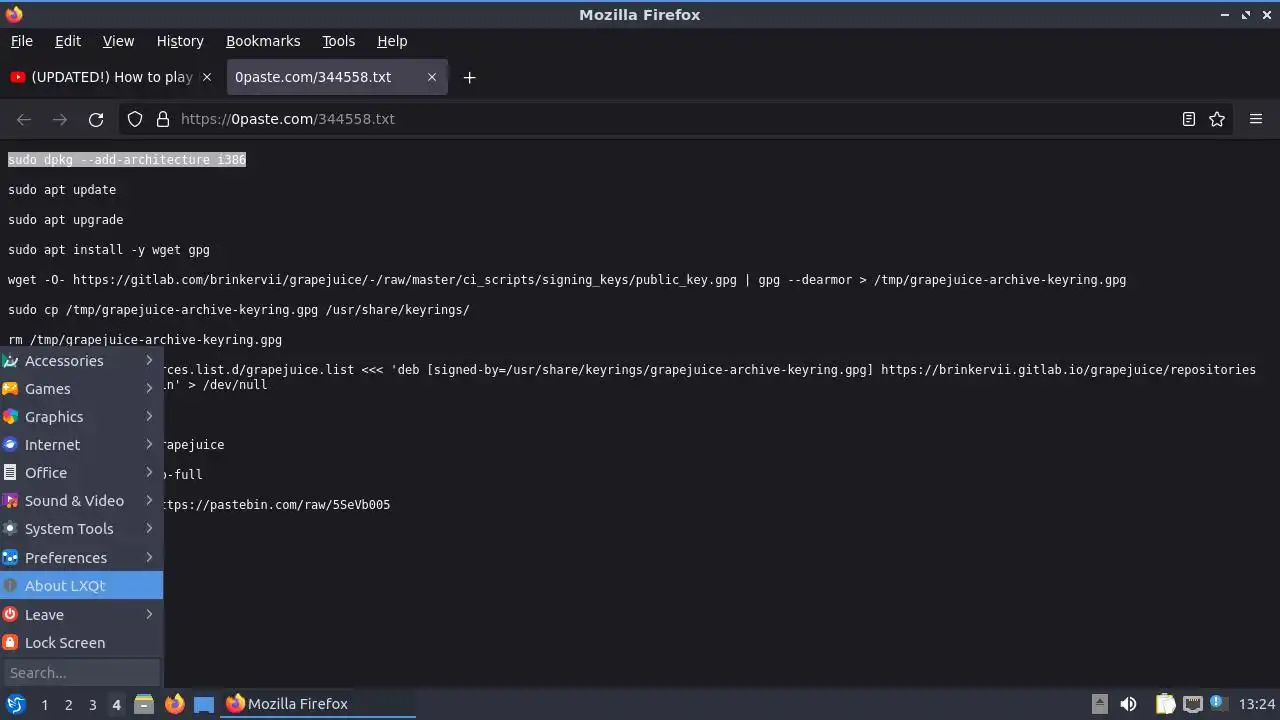This screenshot has height=720, width=1280.
Task: Select About LXQt menu entry
Action: pyautogui.click(x=81, y=586)
